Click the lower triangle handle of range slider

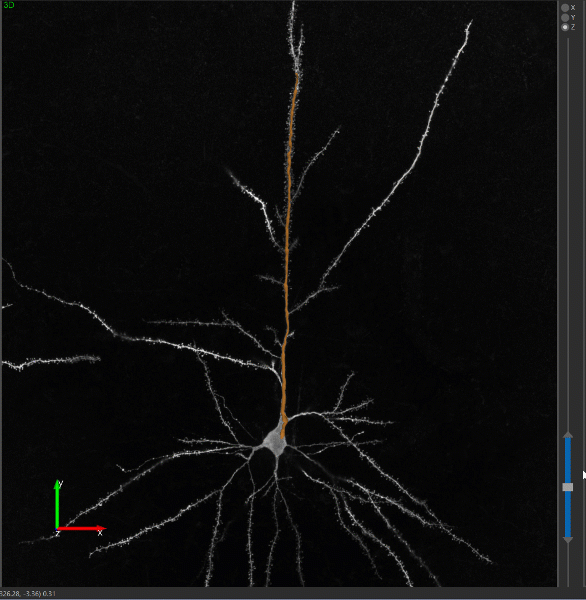coord(568,540)
